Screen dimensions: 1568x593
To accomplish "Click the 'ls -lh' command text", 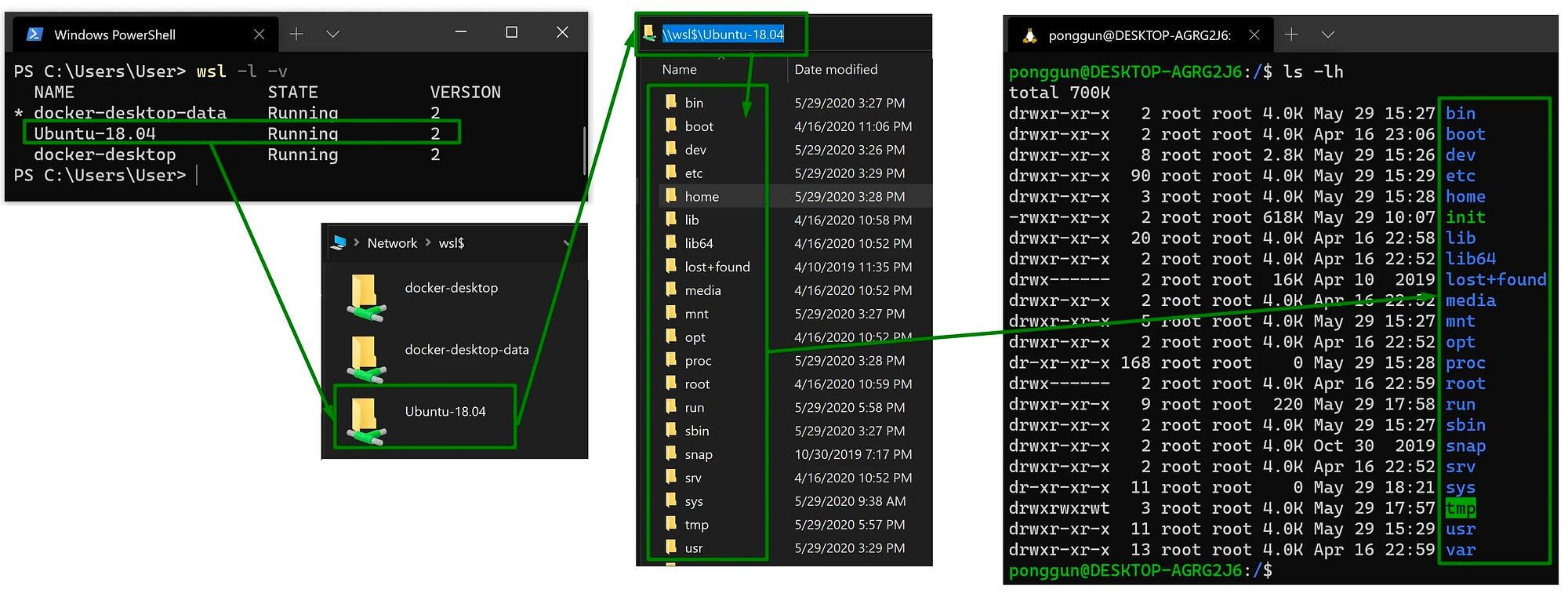I will click(1313, 71).
